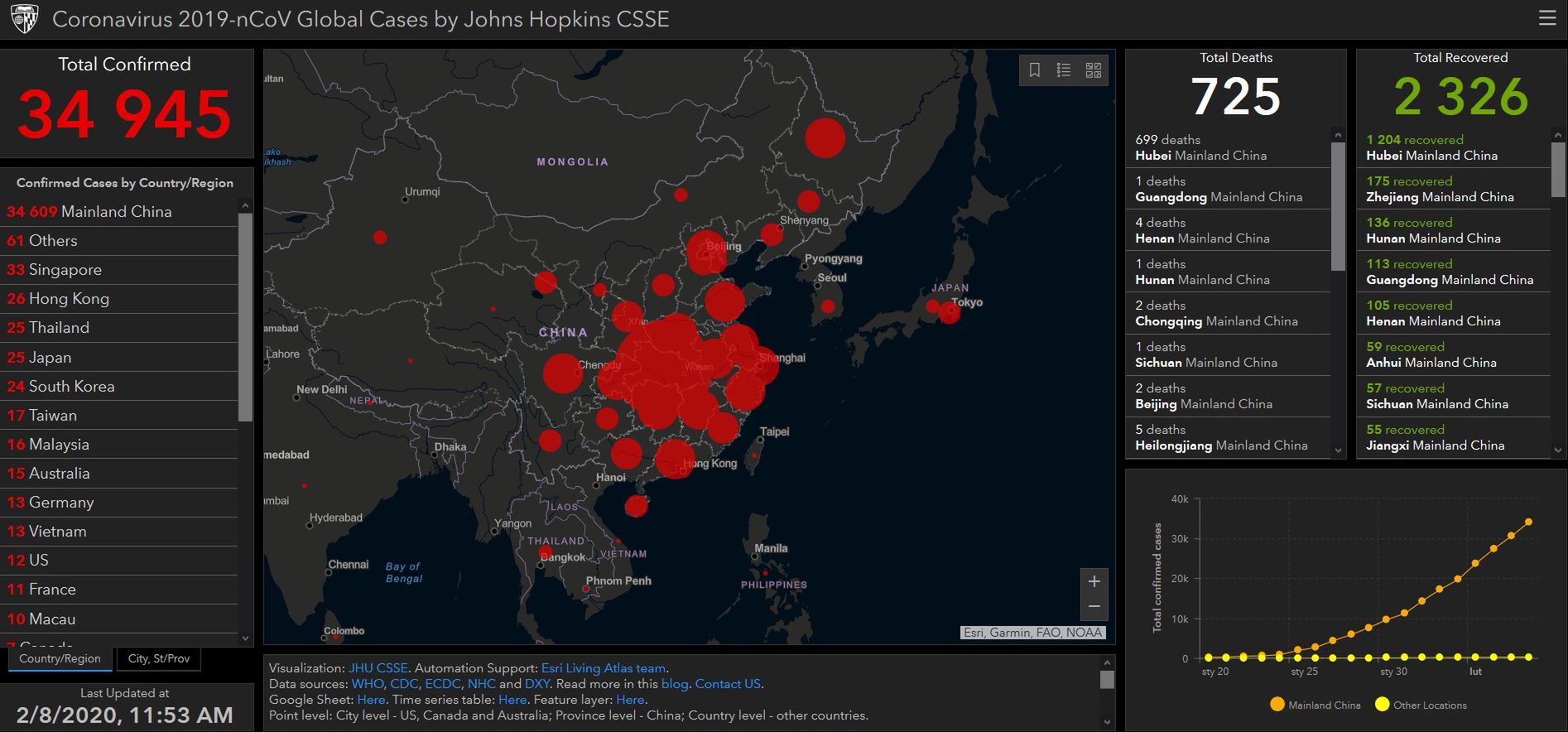Select Australia in confirmed cases list
The image size is (1568, 732).
119,474
